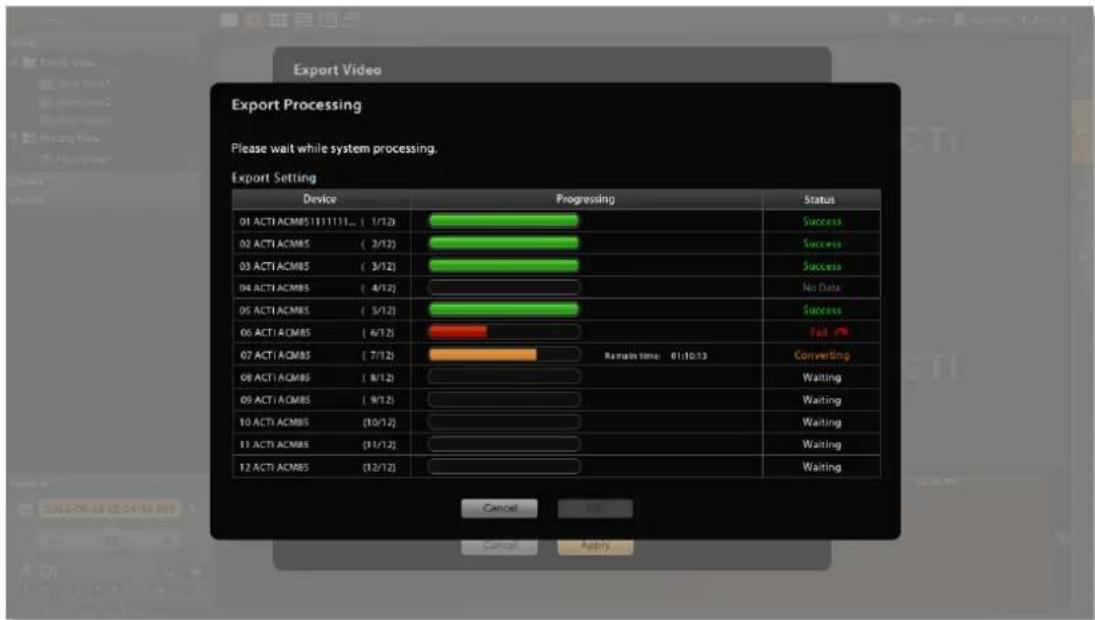Viewport: 1095px width, 620px height.
Task: Click the Device column header
Action: [x=320, y=199]
